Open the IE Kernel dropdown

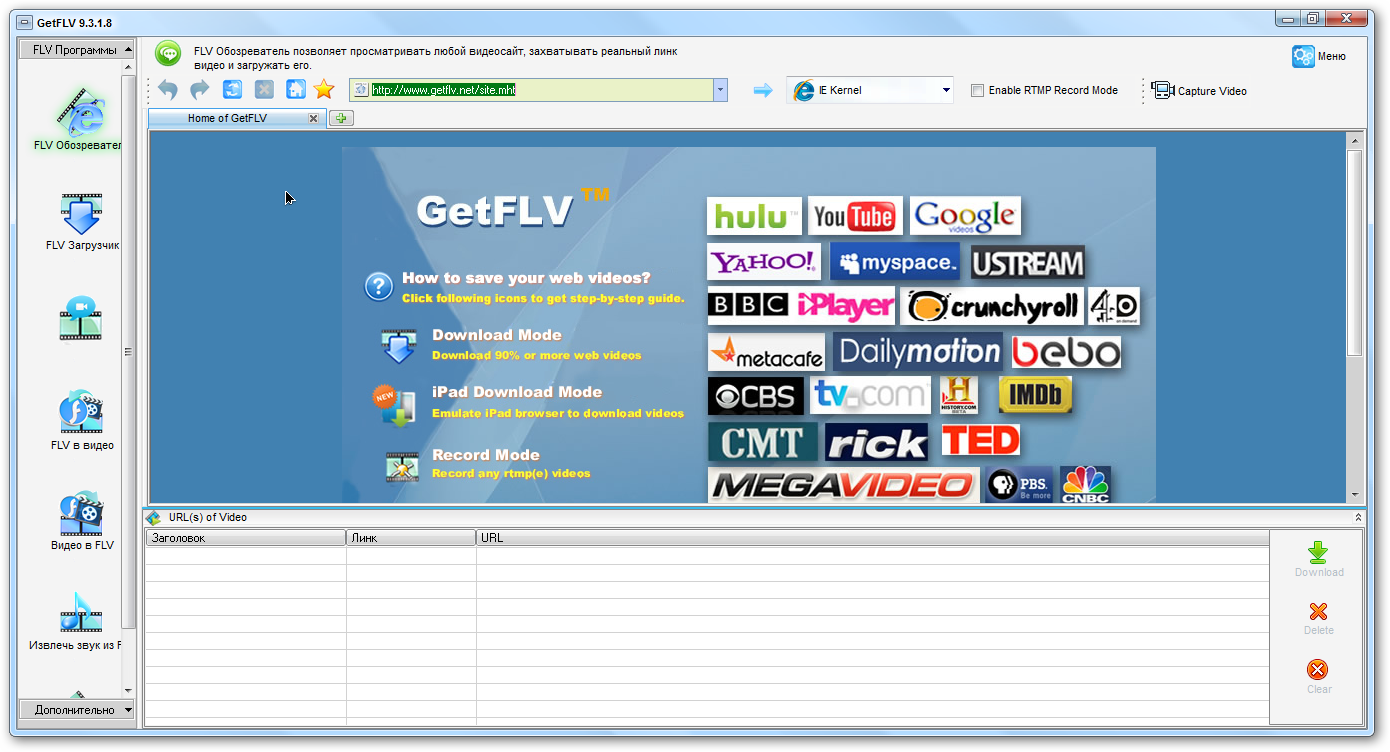click(x=869, y=90)
